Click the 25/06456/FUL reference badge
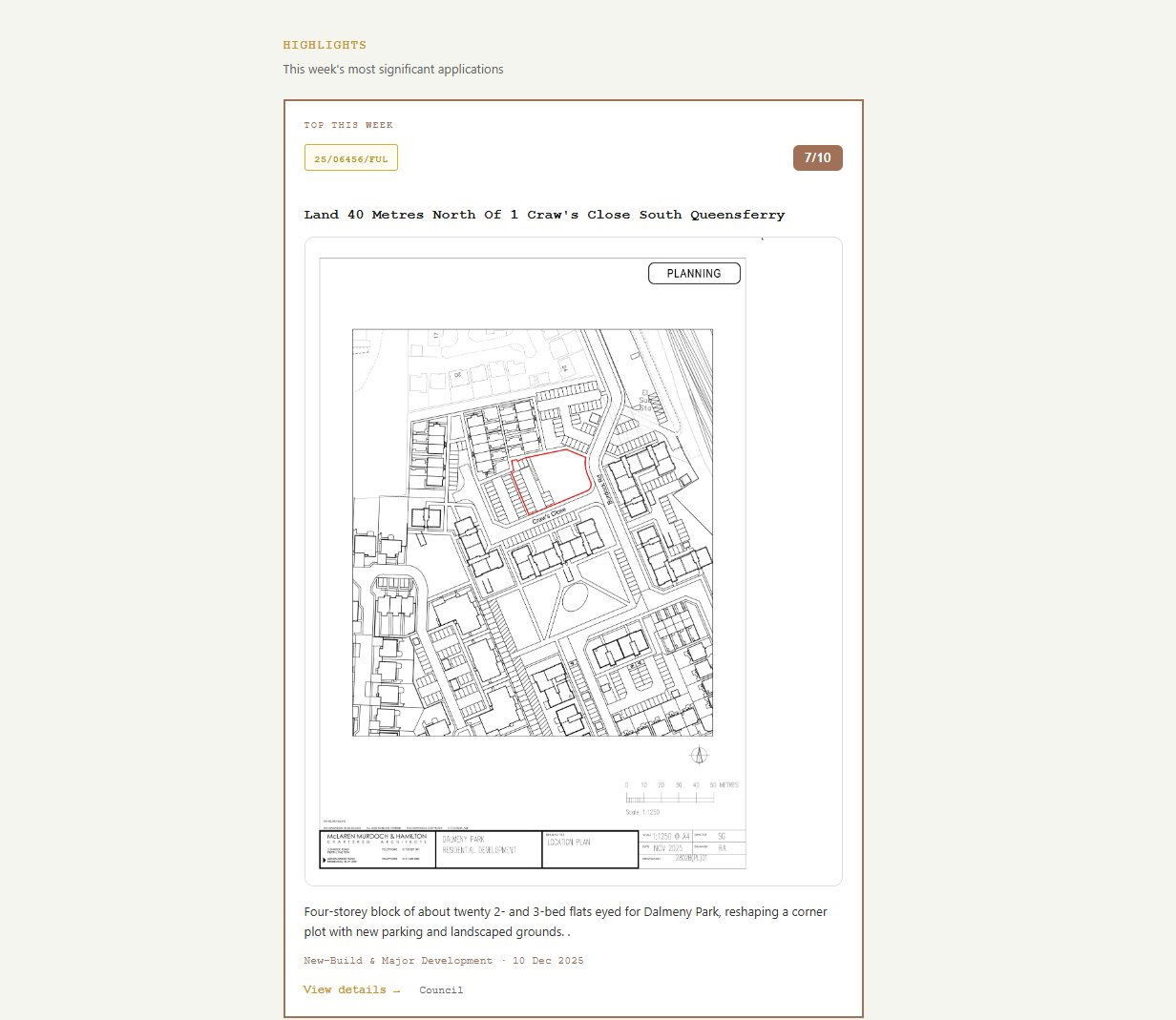The image size is (1176, 1020). click(x=350, y=158)
